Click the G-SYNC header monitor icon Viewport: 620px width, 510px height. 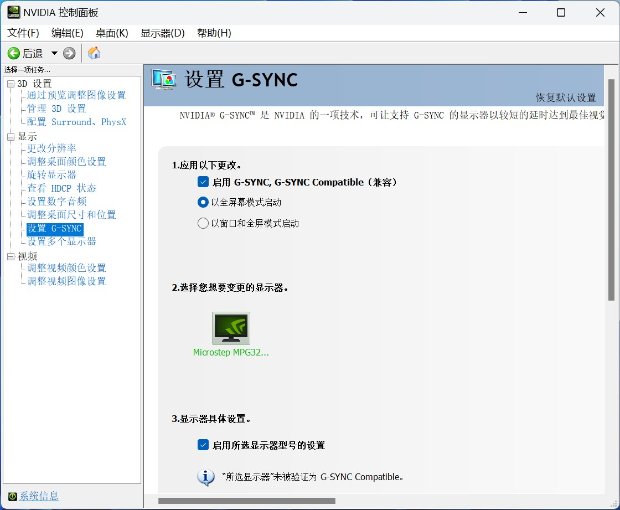164,79
